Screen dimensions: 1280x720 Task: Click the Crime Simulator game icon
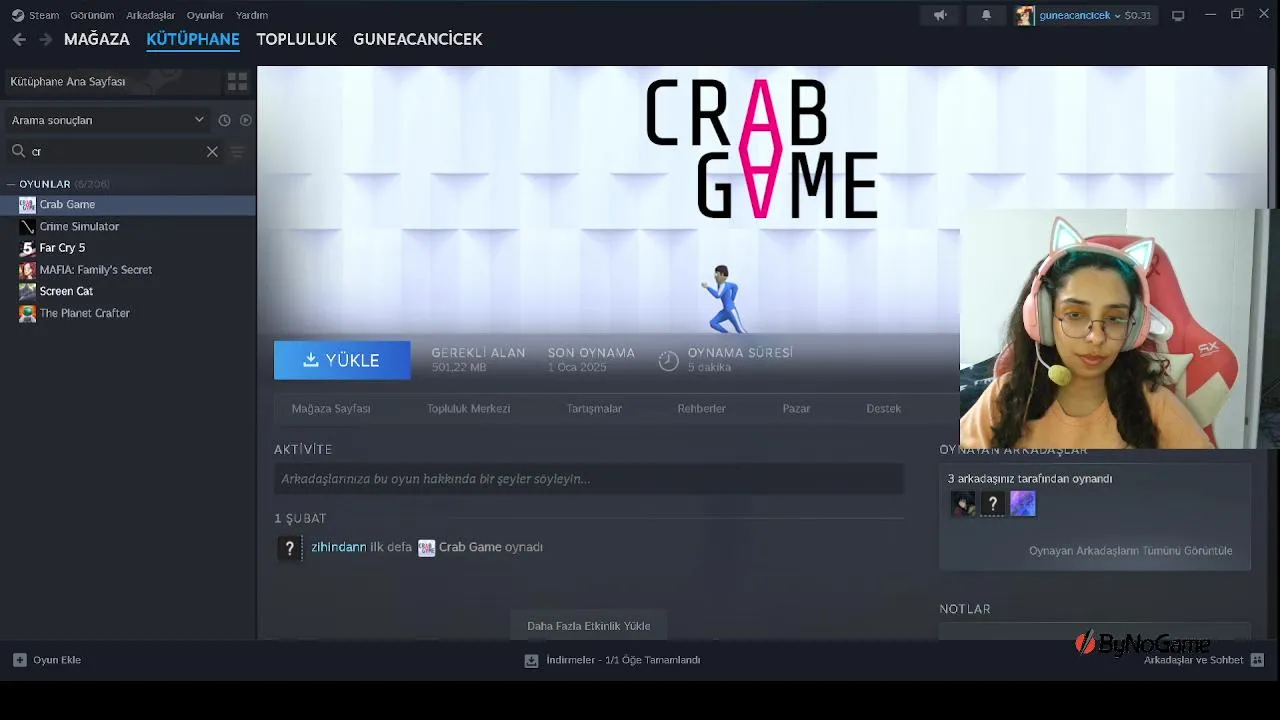coord(27,226)
